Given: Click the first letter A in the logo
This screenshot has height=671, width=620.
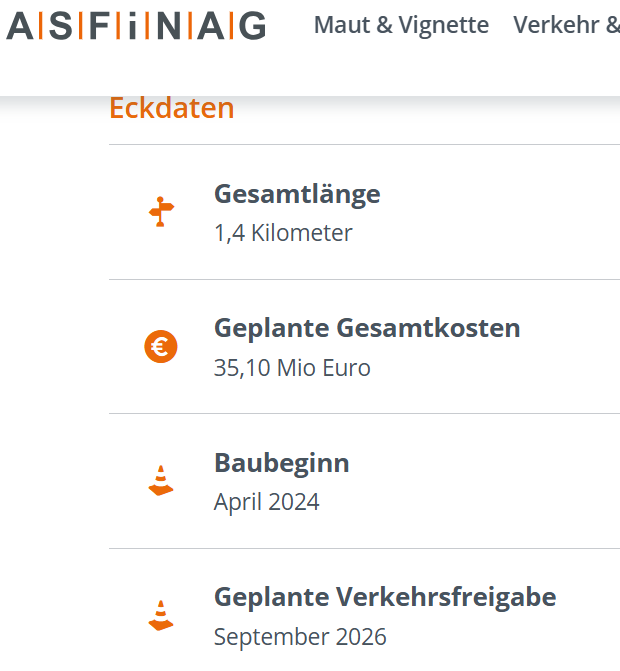Looking at the screenshot, I should pos(20,26).
